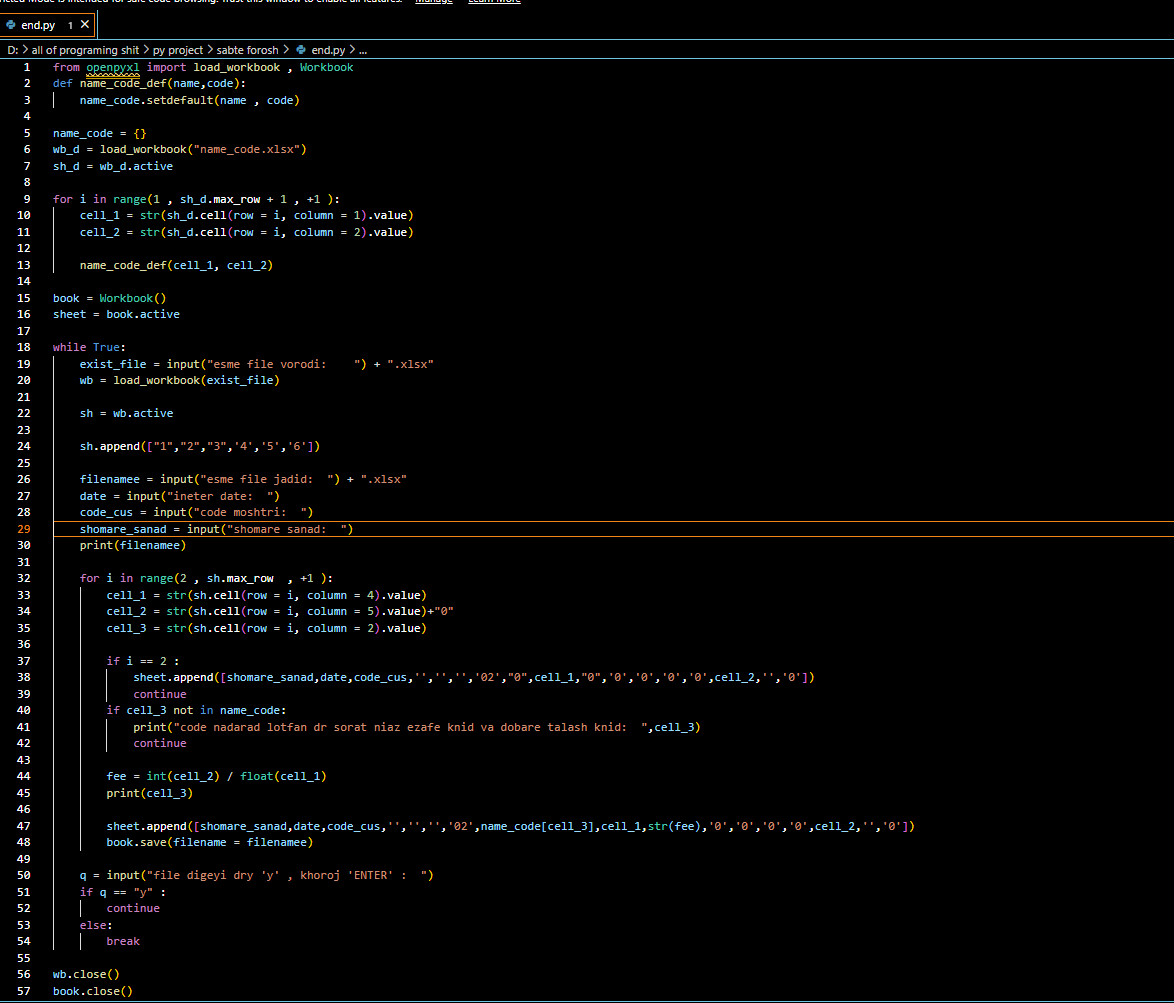The image size is (1174, 1003).
Task: Open the 'all of programing shit' breadcrumb
Action: [85, 50]
